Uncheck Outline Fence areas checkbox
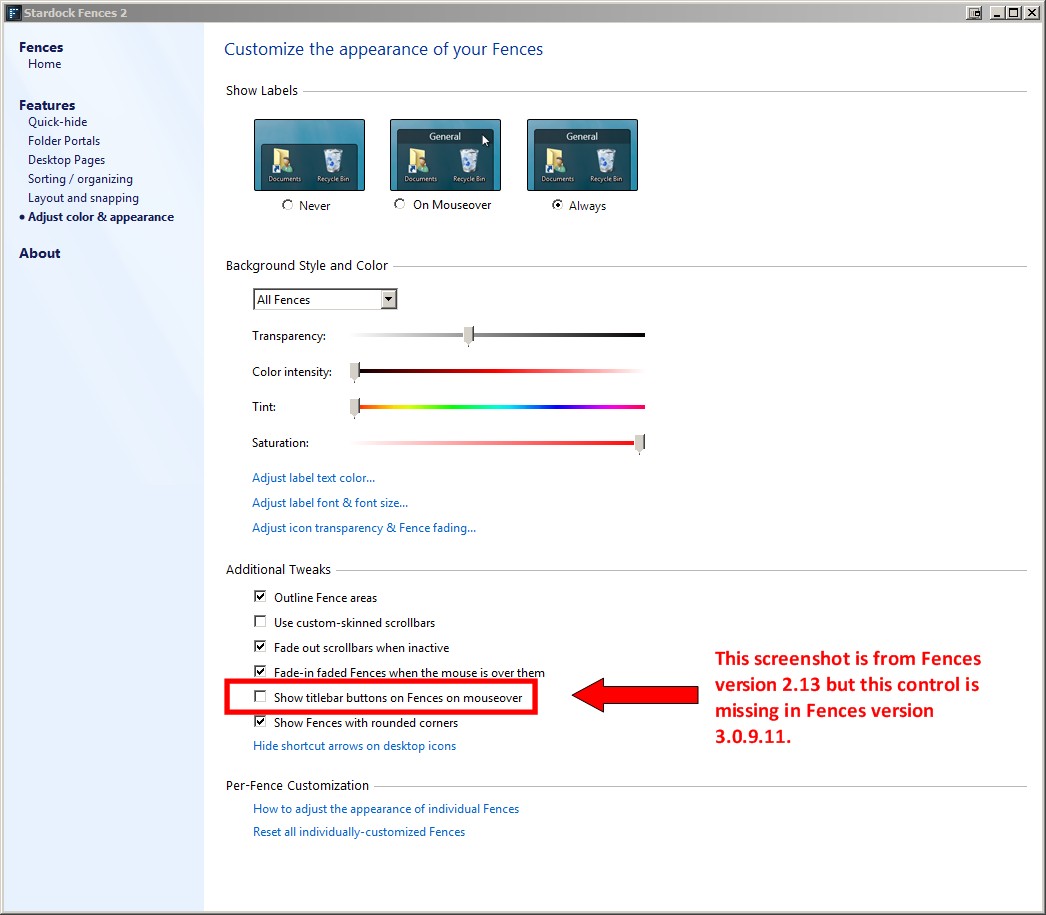Image resolution: width=1046 pixels, height=915 pixels. pyautogui.click(x=260, y=596)
